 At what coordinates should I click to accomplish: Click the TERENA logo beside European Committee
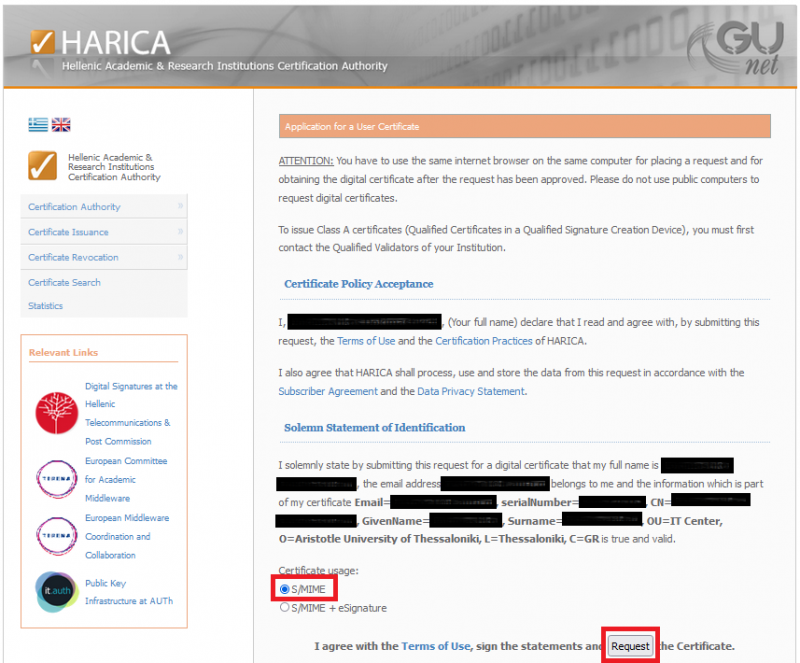[x=57, y=479]
